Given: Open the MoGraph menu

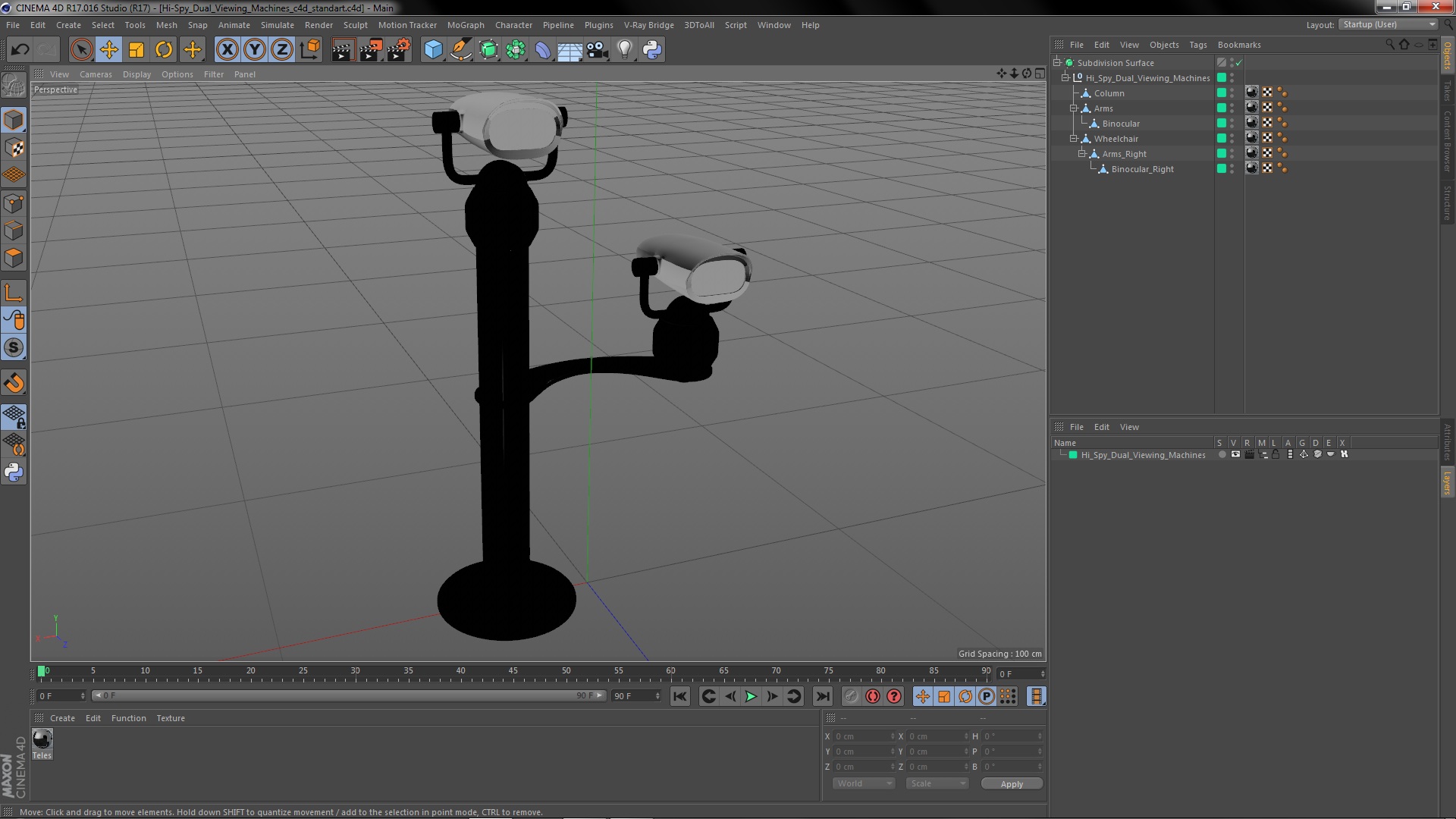Looking at the screenshot, I should tap(466, 25).
